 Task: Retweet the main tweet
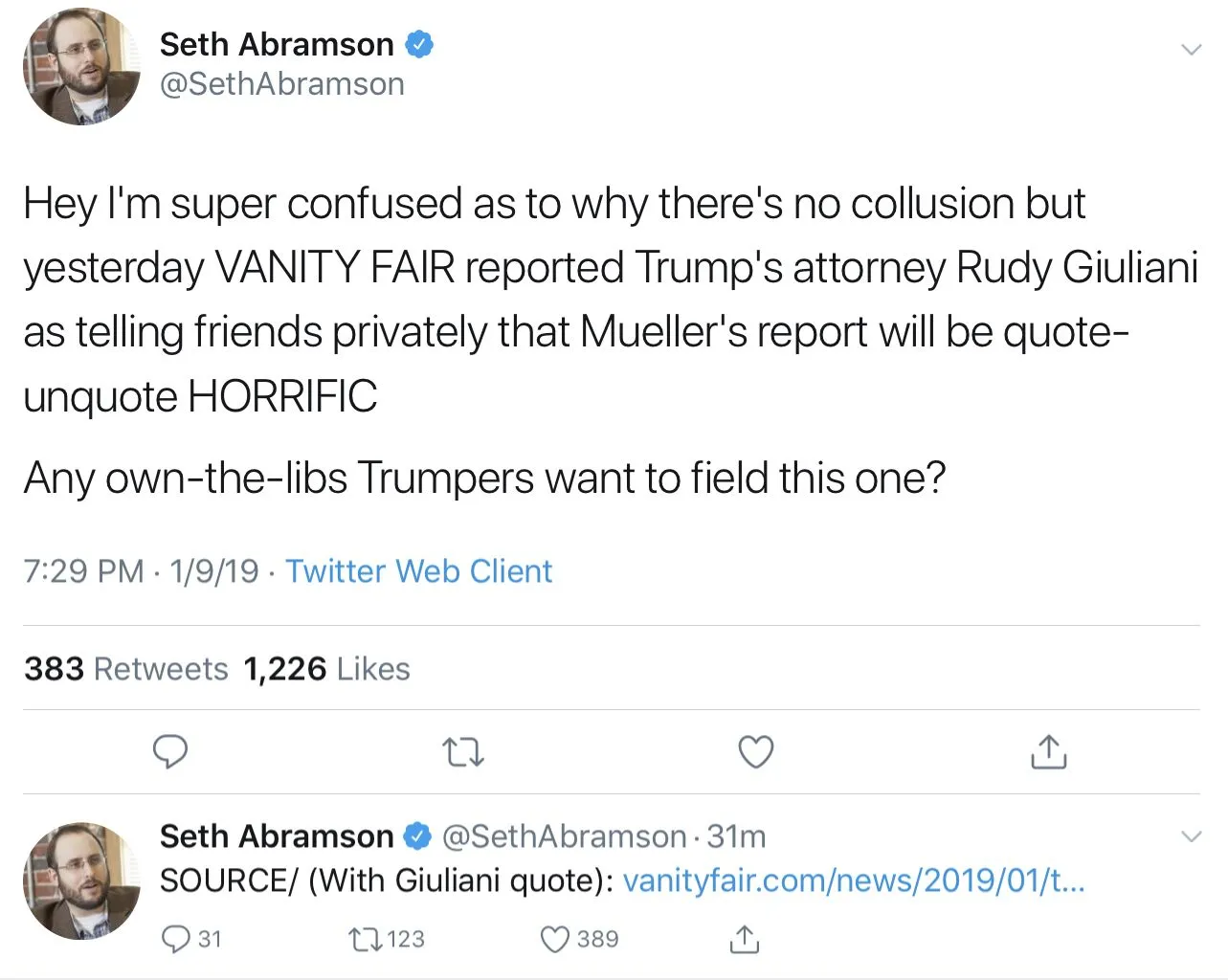[464, 753]
